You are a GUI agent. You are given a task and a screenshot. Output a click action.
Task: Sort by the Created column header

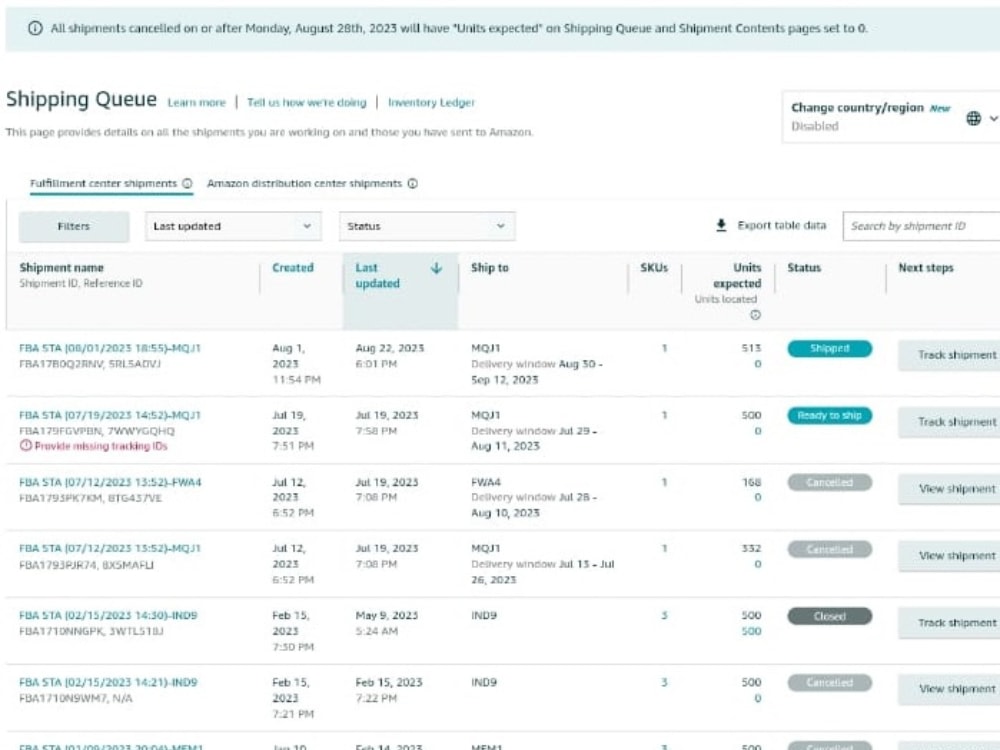[293, 268]
